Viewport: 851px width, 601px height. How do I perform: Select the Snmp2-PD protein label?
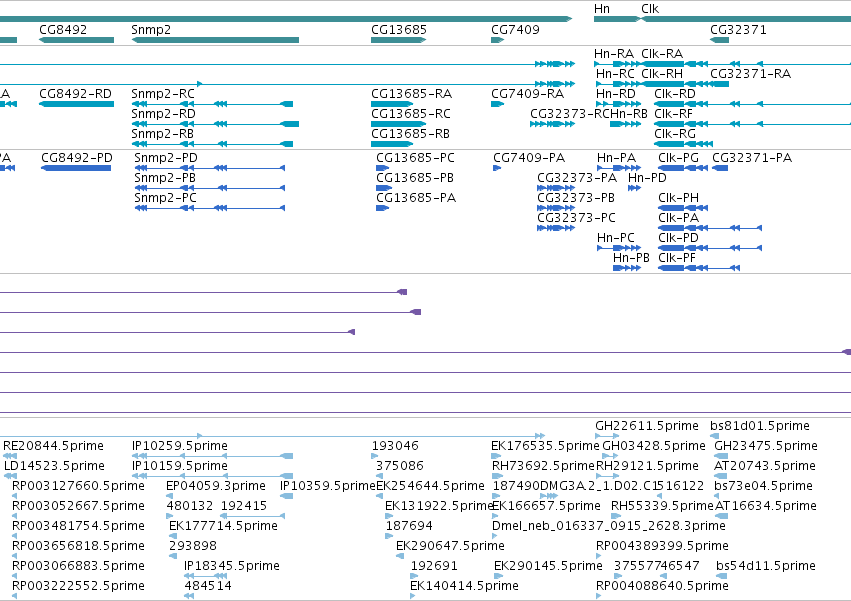pos(166,158)
